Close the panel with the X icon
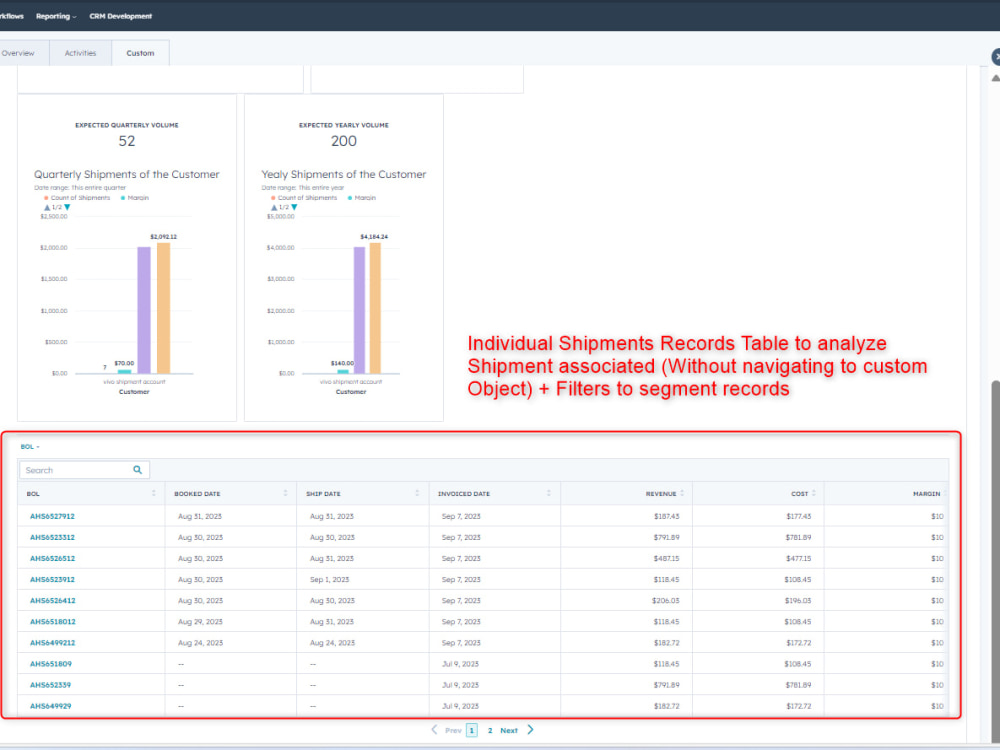 996,57
